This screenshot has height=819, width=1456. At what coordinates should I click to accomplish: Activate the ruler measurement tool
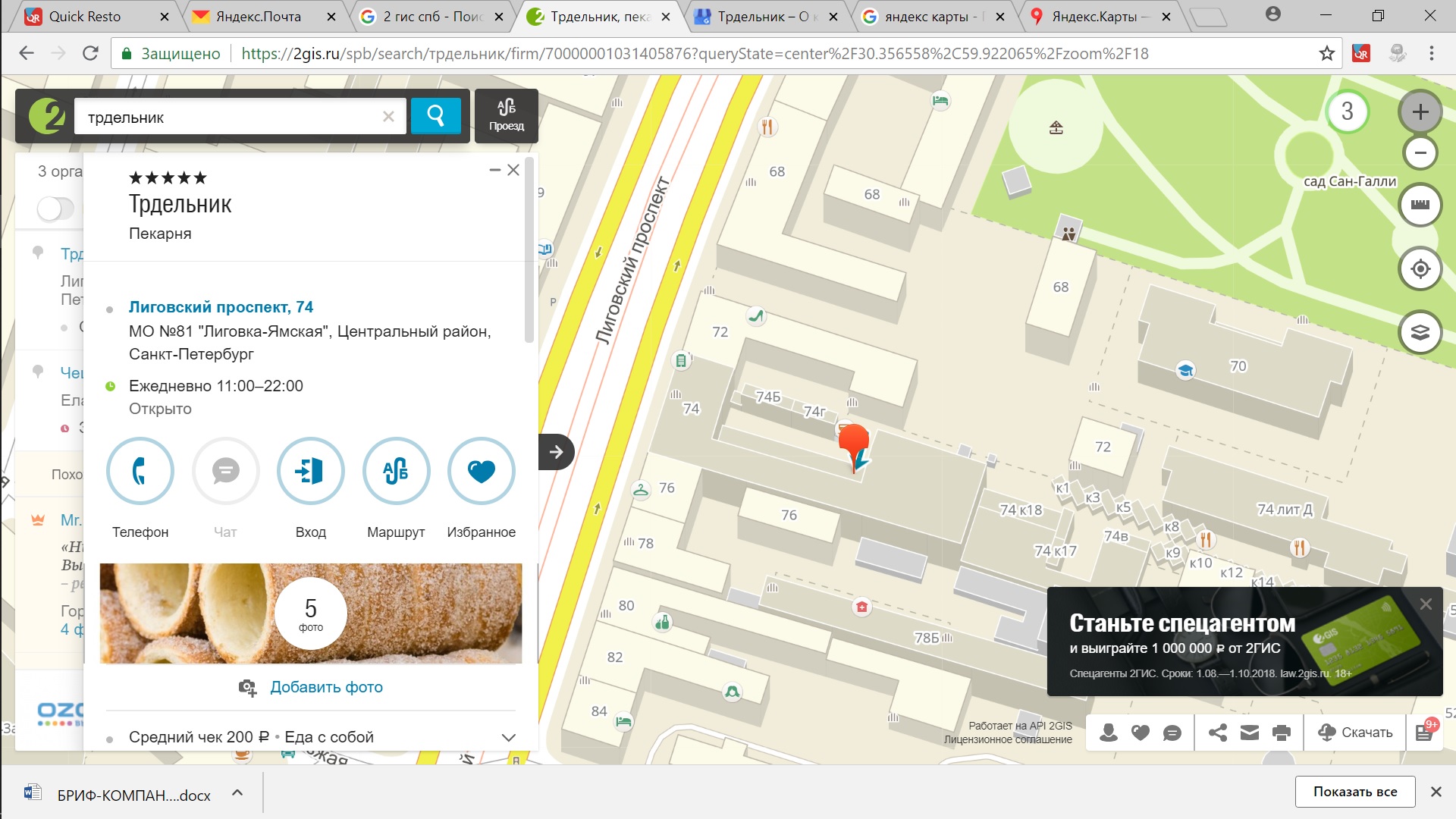point(1420,205)
